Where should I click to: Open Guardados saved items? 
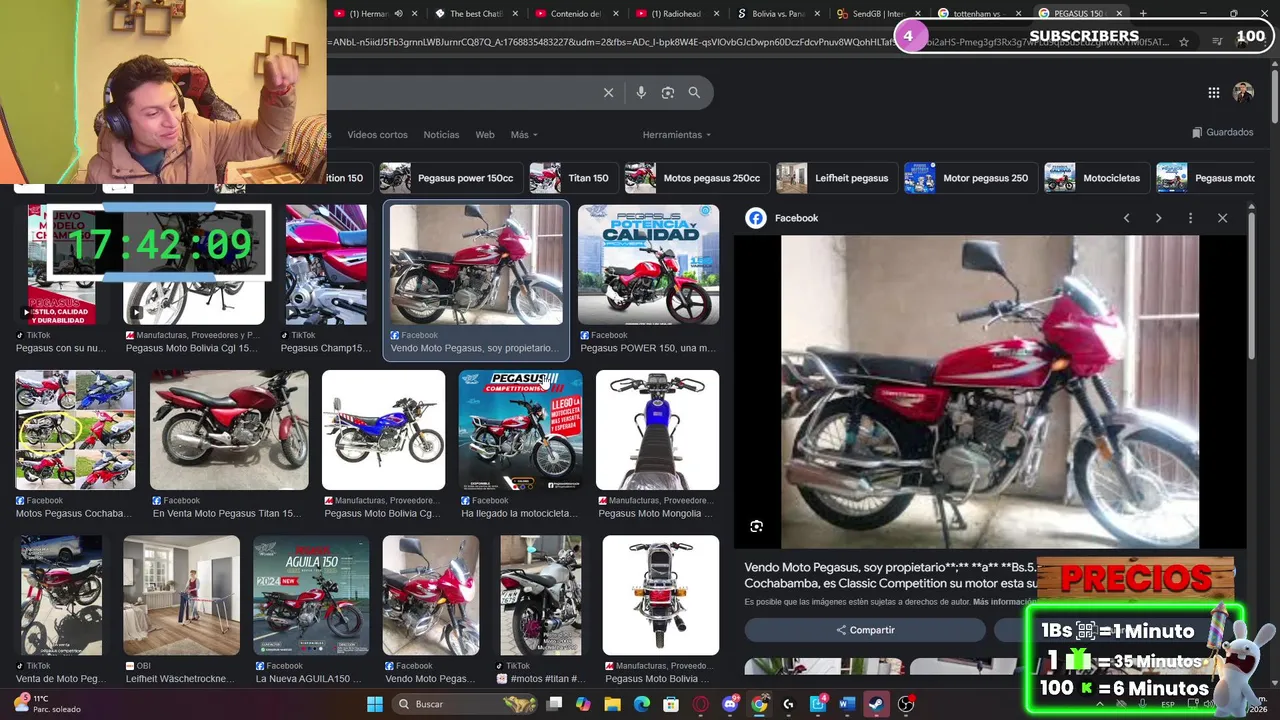[x=1222, y=132]
